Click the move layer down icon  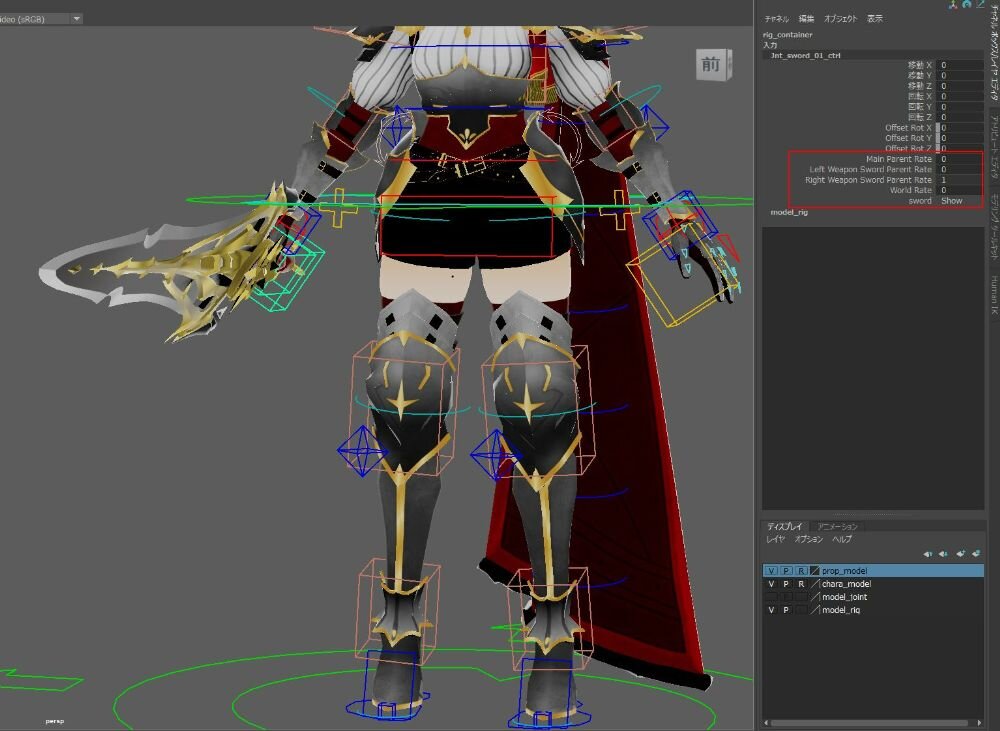[x=943, y=553]
